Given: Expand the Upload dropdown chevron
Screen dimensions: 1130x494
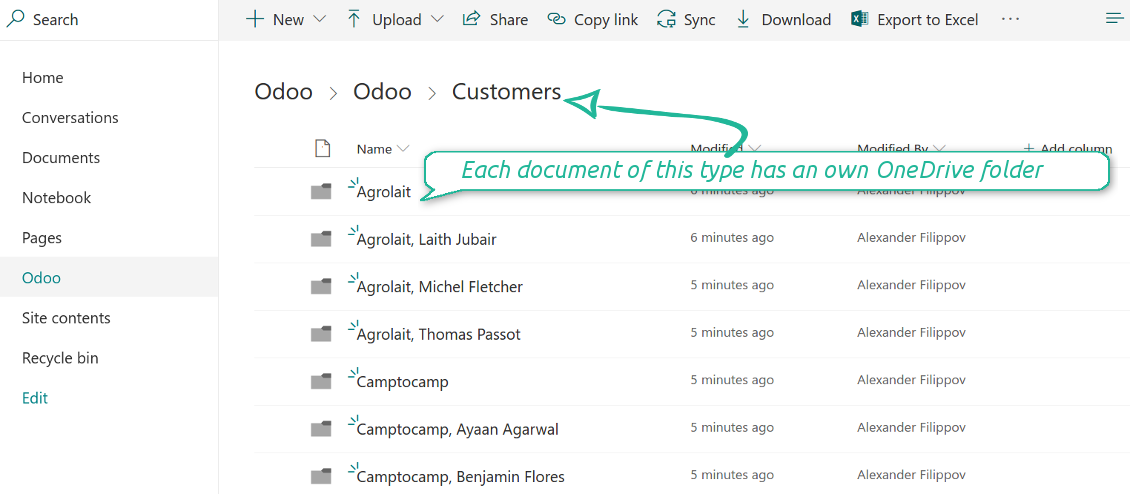Looking at the screenshot, I should [438, 19].
